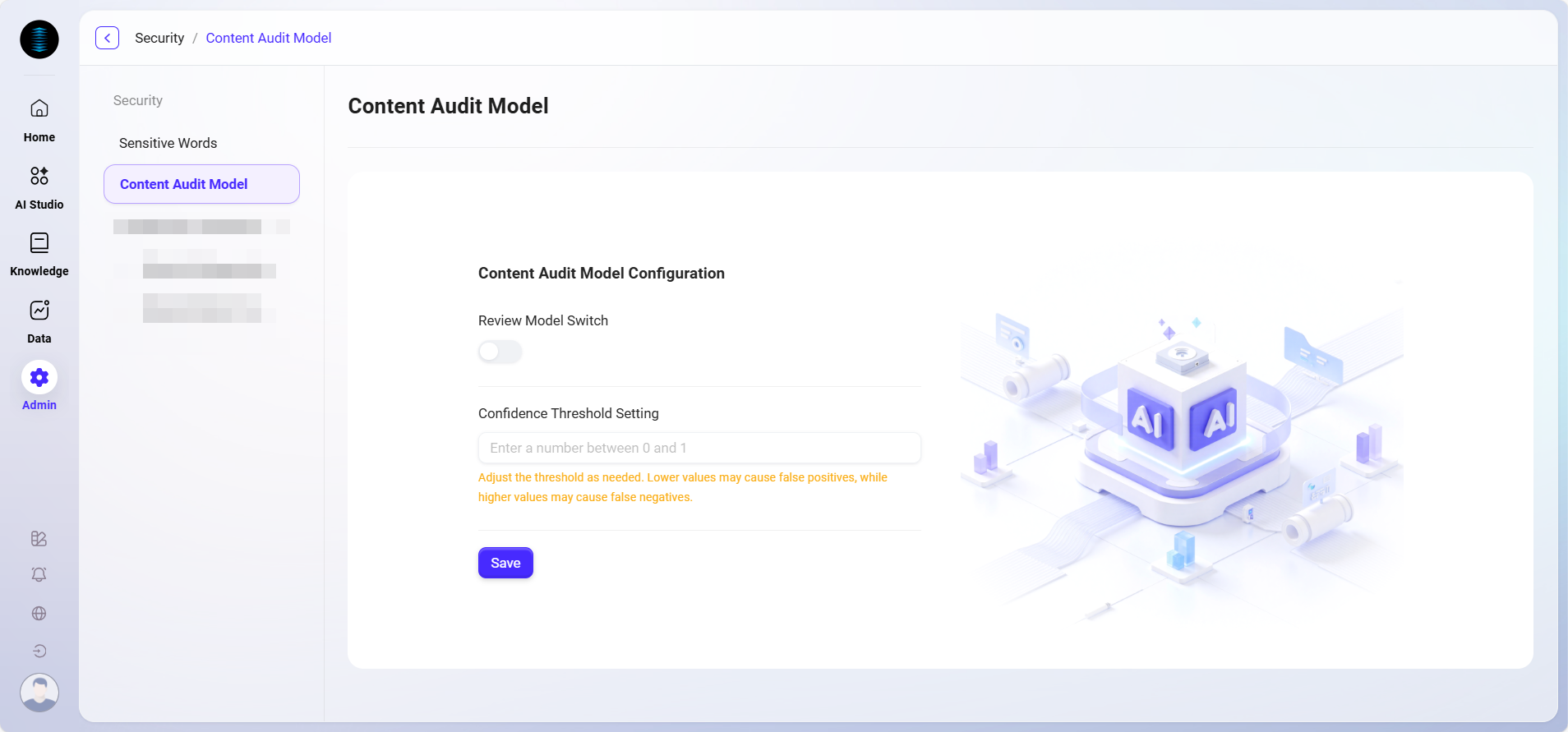Image resolution: width=1568 pixels, height=732 pixels.
Task: Open AI Studio from the sidebar
Action: [39, 186]
